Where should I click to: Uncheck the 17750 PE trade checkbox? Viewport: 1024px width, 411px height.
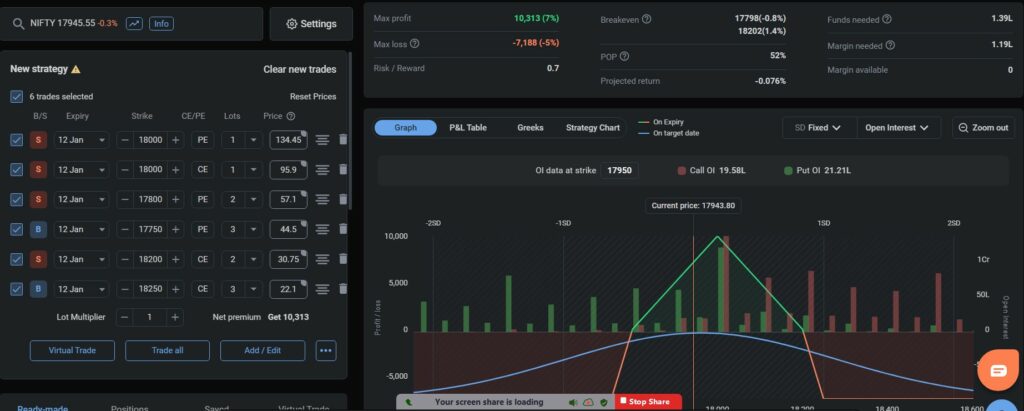(x=16, y=229)
